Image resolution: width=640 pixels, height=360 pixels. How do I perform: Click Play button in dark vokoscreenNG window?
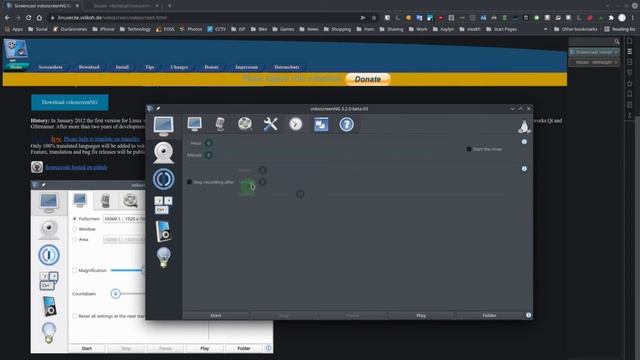[421, 316]
